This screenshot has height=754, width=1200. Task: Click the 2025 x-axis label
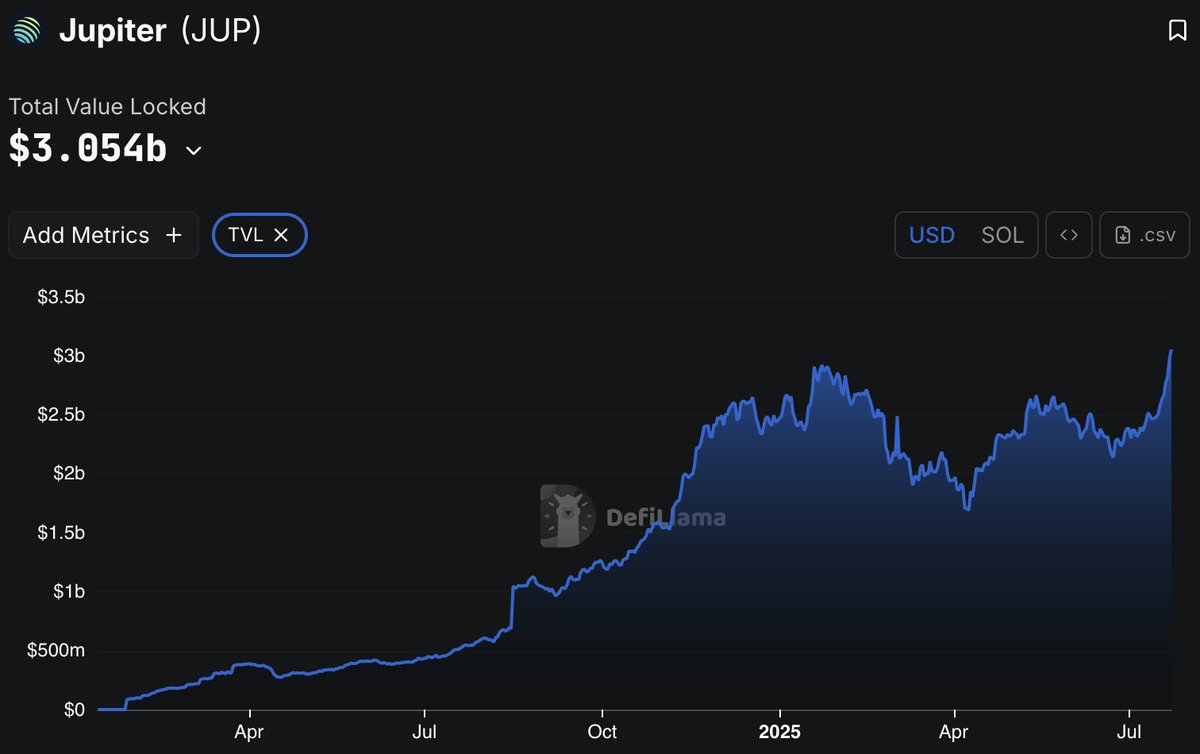[x=778, y=732]
